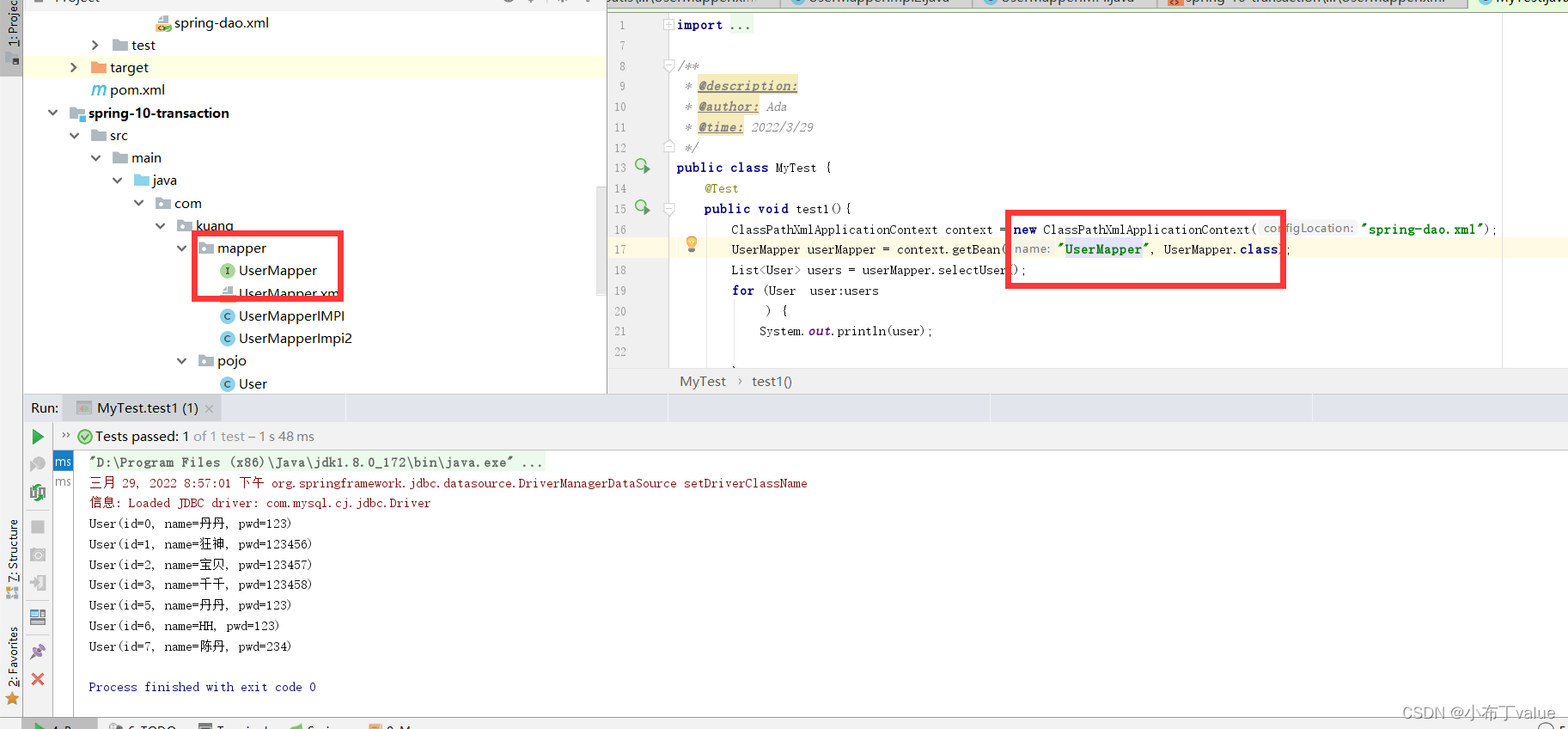Click the green Tests passed check icon
This screenshot has height=729, width=1568.
click(85, 437)
